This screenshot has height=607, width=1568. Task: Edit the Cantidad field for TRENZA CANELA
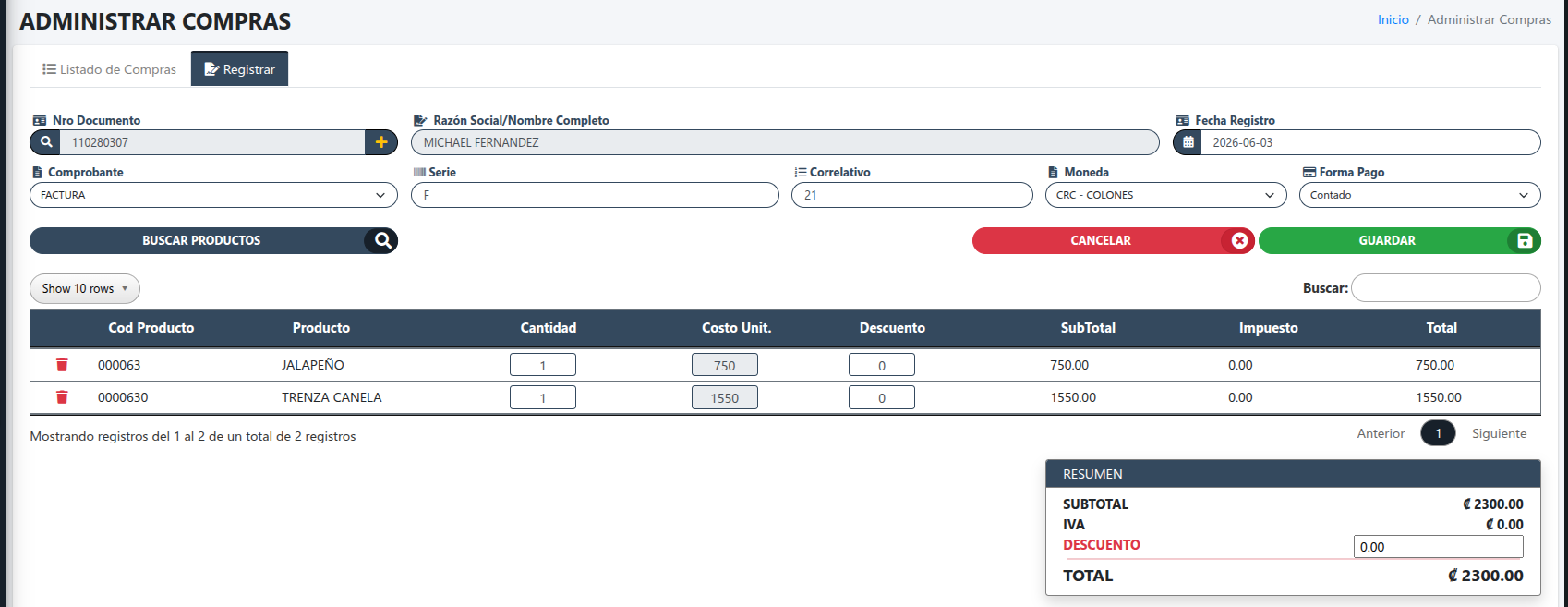pyautogui.click(x=543, y=397)
